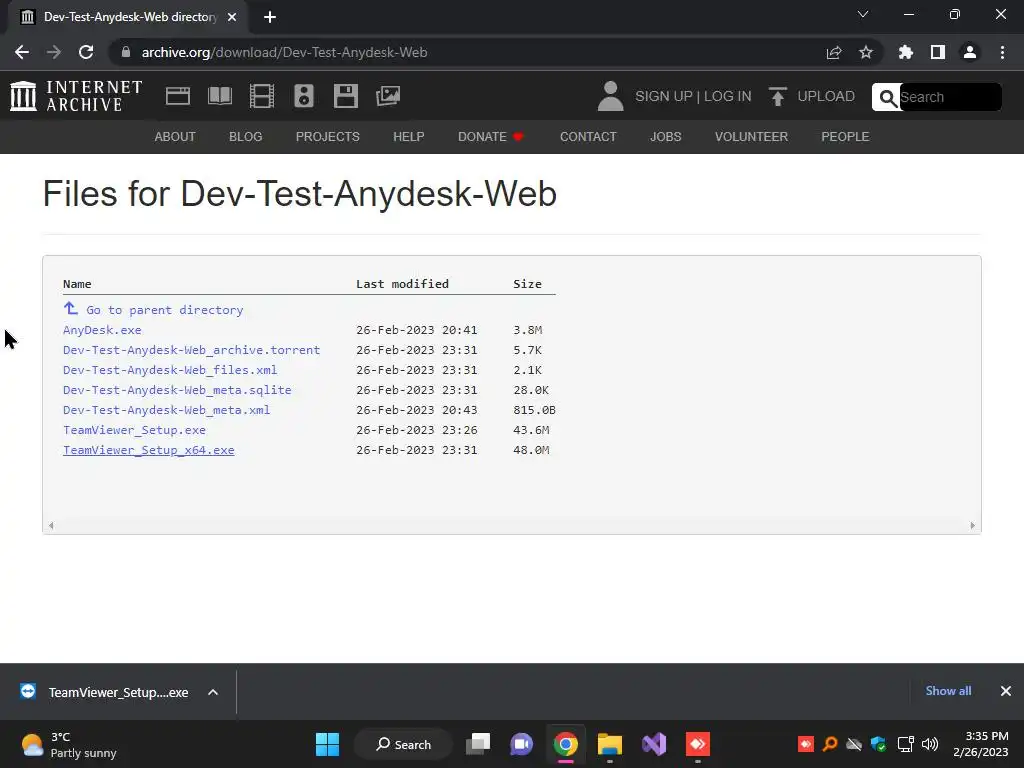Expand the TeamViewer_Setup download options chevron
The height and width of the screenshot is (768, 1024).
213,692
